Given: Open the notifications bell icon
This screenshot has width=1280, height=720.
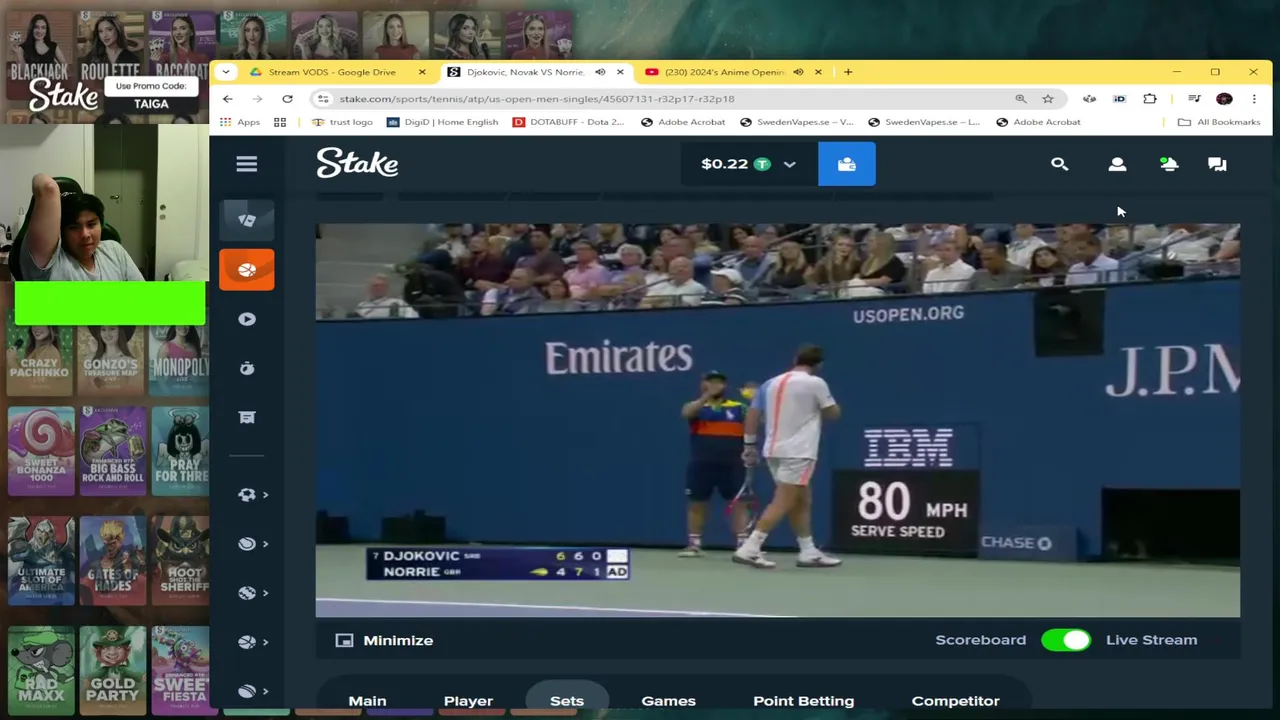Looking at the screenshot, I should click(x=1168, y=164).
